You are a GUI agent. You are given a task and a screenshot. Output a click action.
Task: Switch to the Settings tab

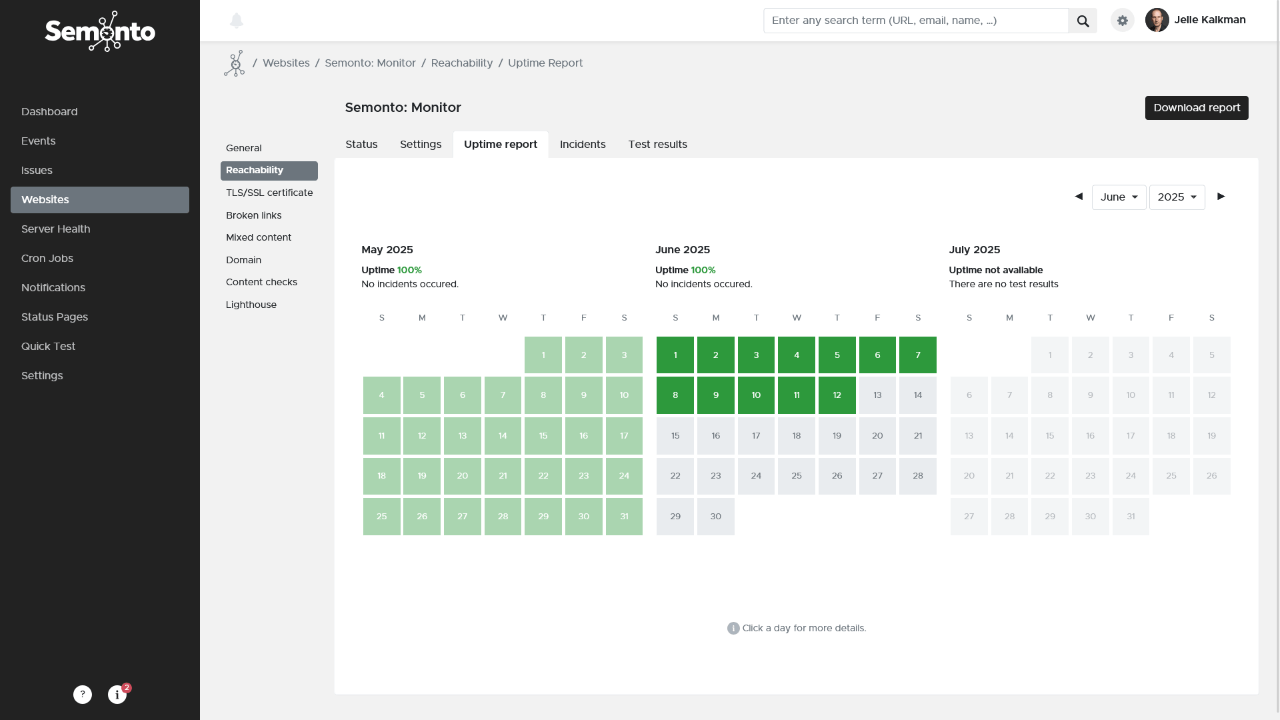421,144
